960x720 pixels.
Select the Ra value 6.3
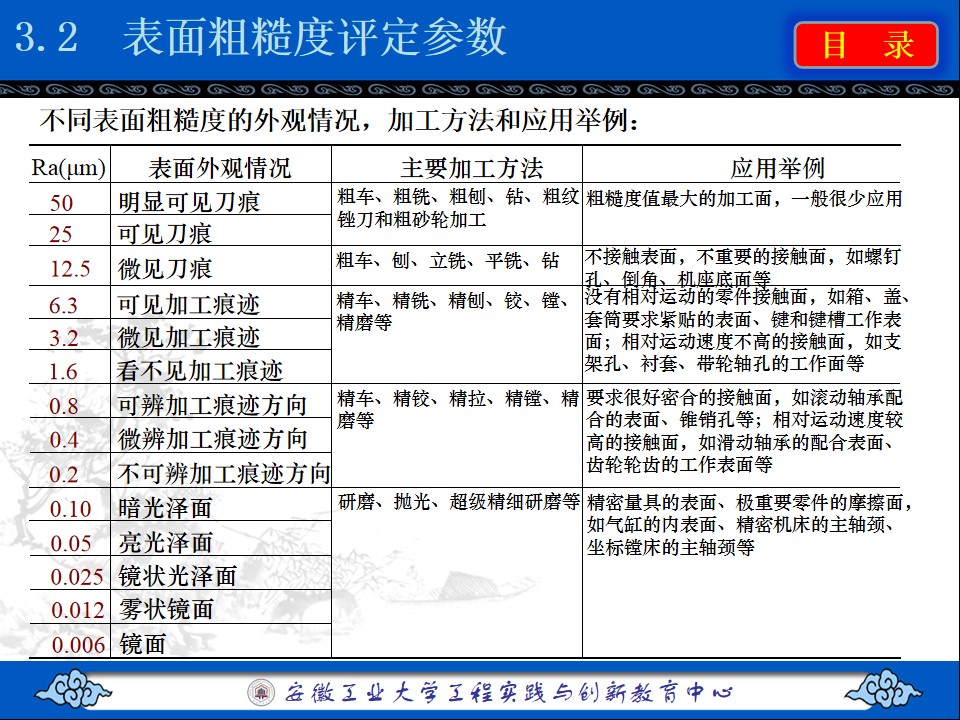click(x=63, y=305)
